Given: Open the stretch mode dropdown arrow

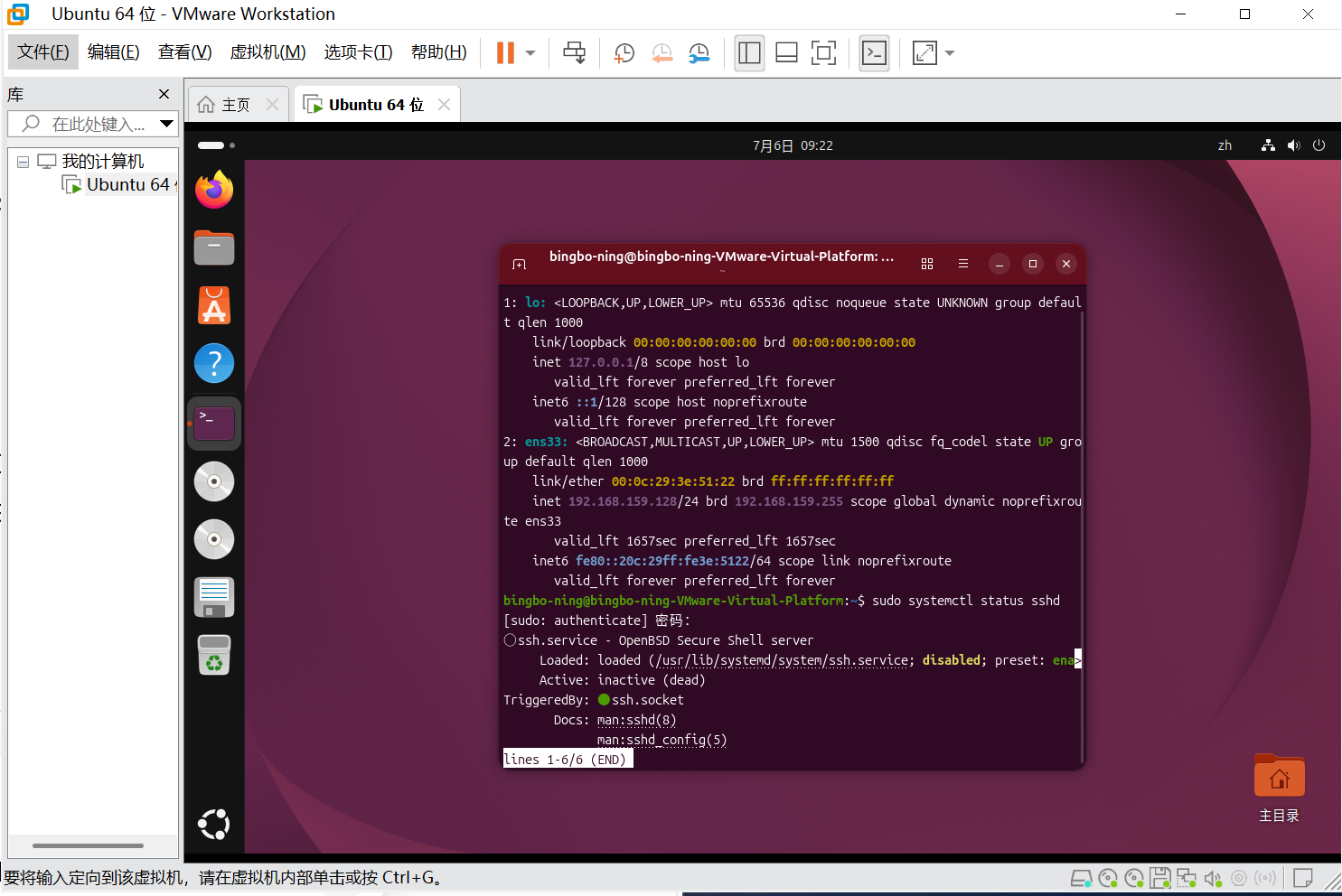Looking at the screenshot, I should click(x=950, y=53).
